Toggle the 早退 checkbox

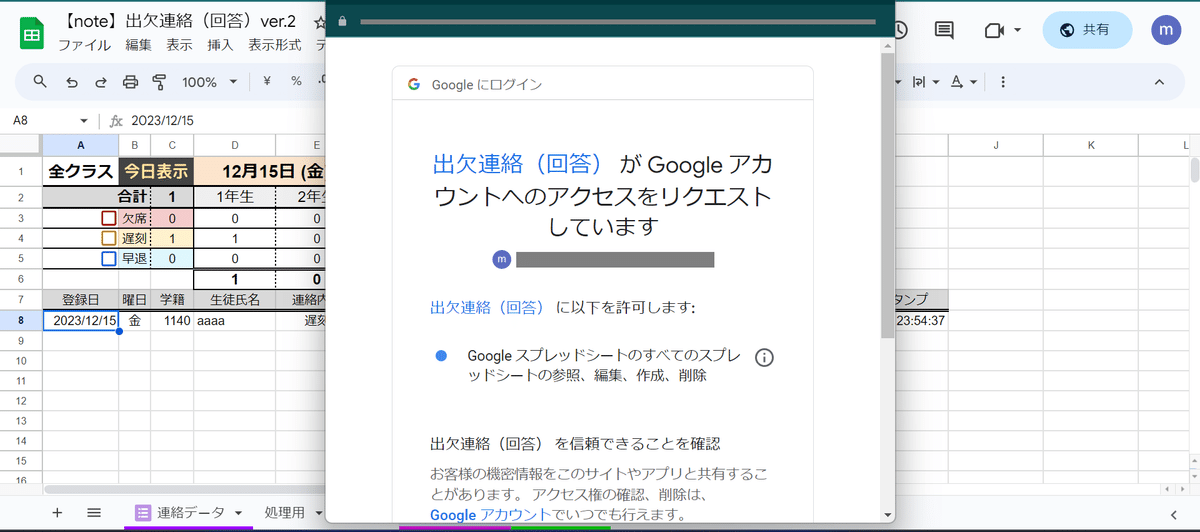(109, 258)
